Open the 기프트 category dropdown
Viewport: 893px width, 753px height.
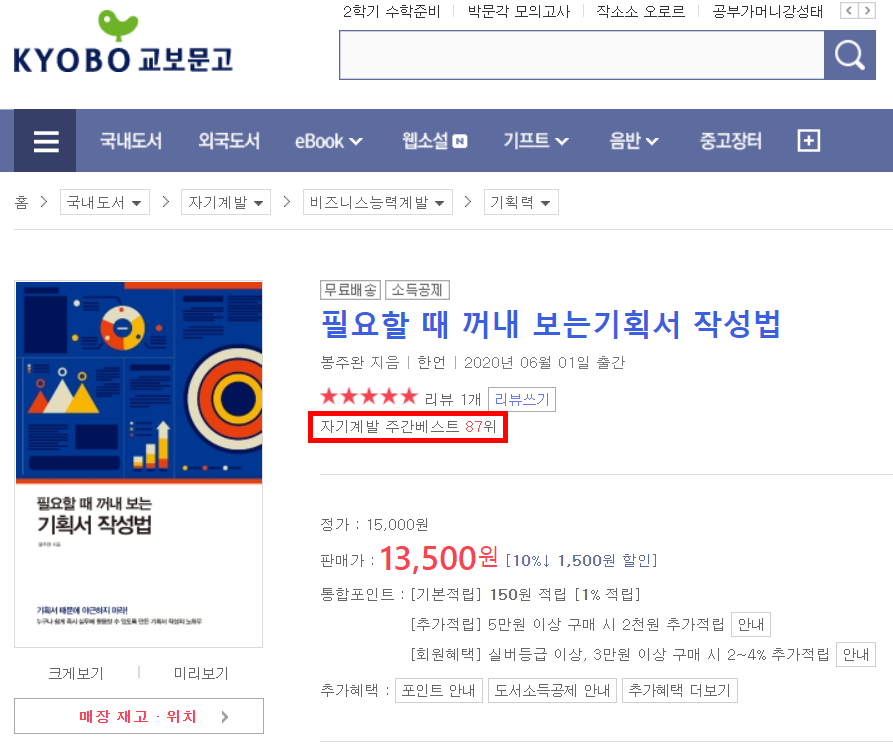tap(536, 141)
